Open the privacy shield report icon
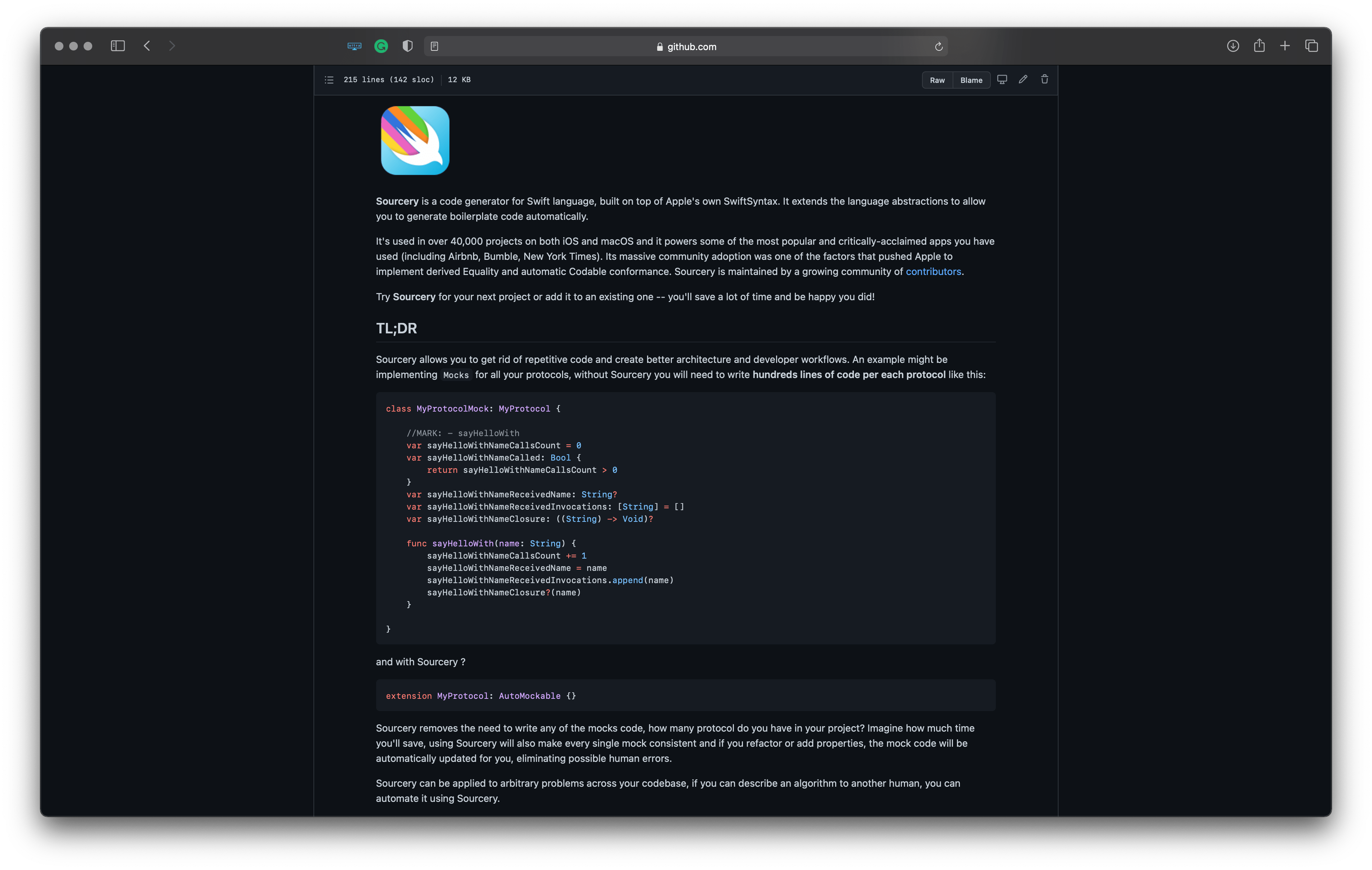 pyautogui.click(x=407, y=47)
